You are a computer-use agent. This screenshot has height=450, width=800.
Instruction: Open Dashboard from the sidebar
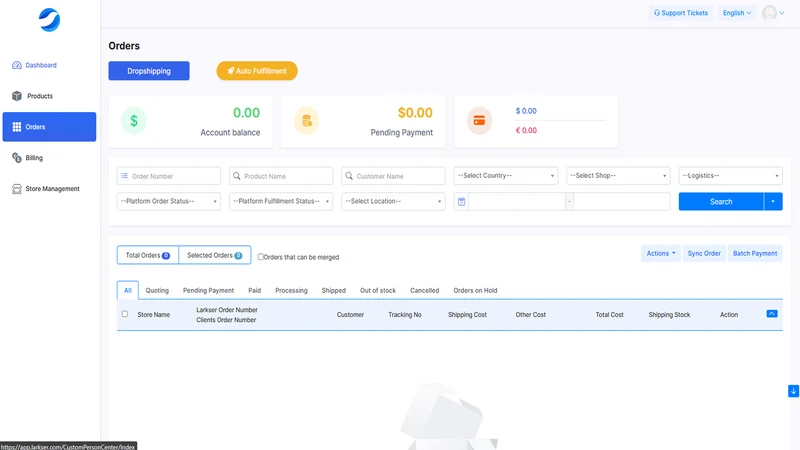pyautogui.click(x=34, y=65)
